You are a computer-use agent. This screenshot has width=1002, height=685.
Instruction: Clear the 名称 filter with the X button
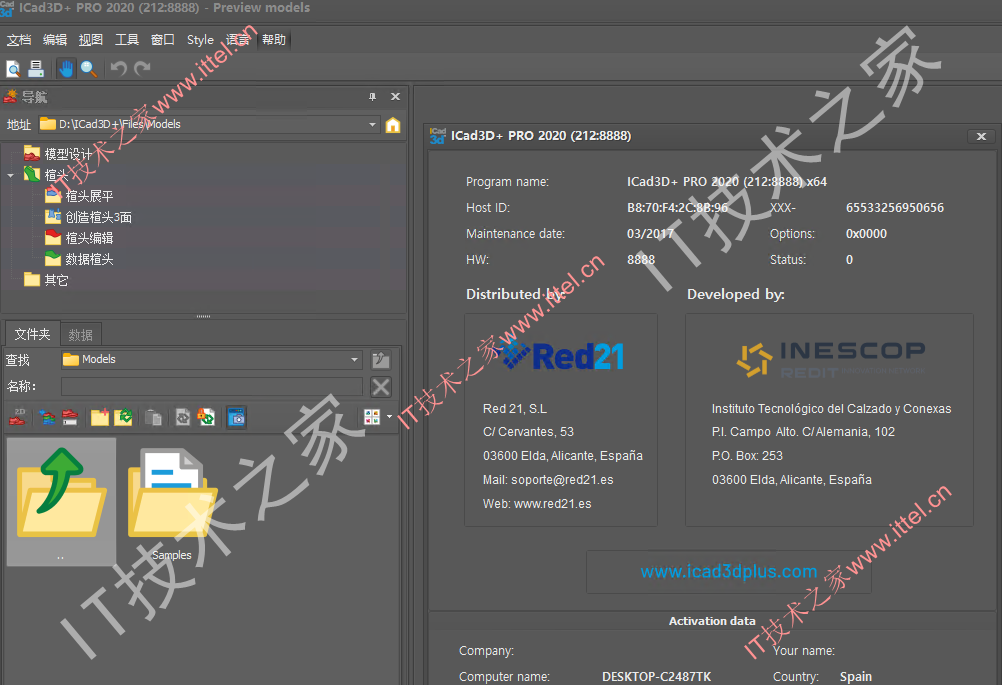(x=381, y=387)
